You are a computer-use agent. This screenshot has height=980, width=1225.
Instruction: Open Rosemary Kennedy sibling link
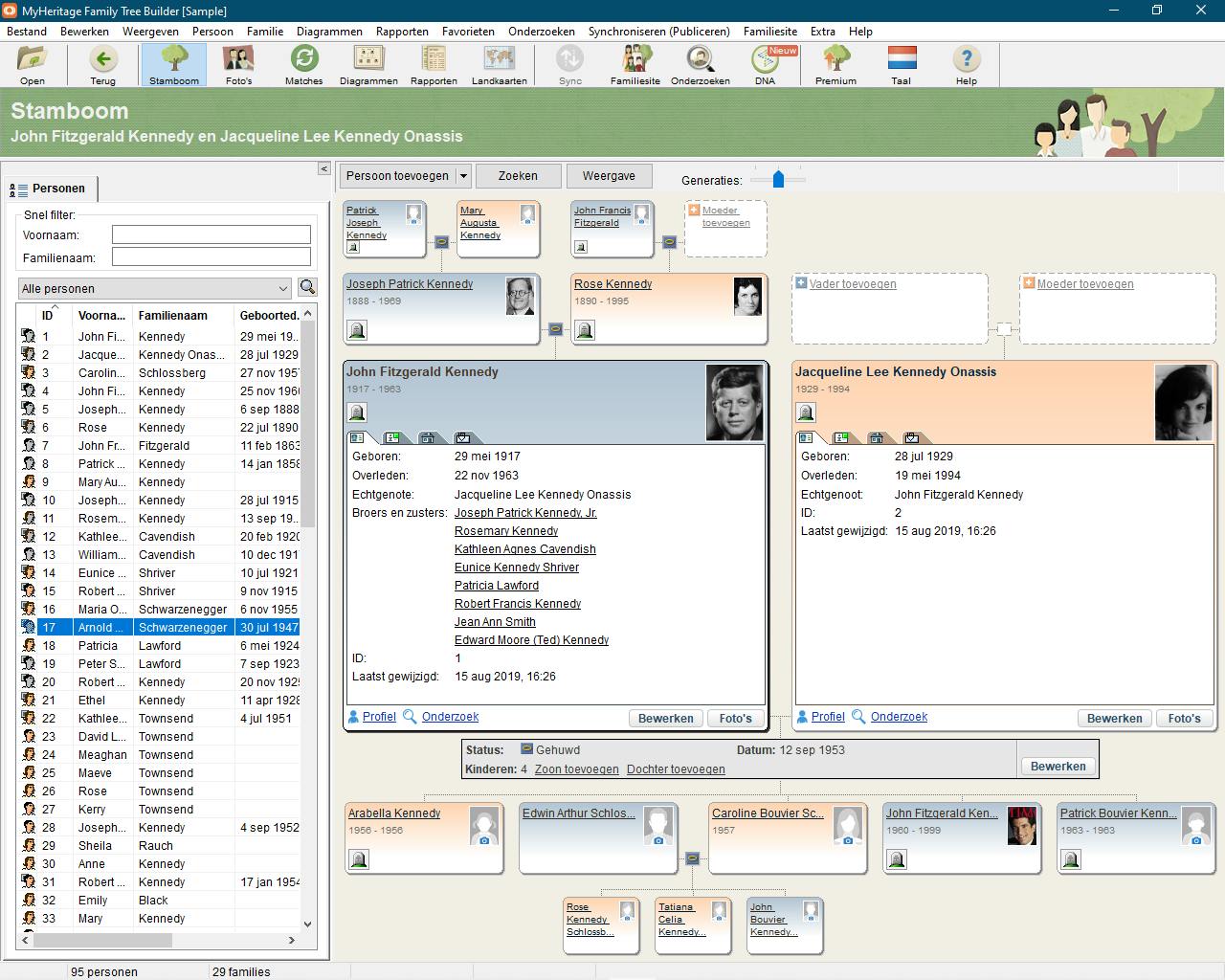(x=505, y=531)
